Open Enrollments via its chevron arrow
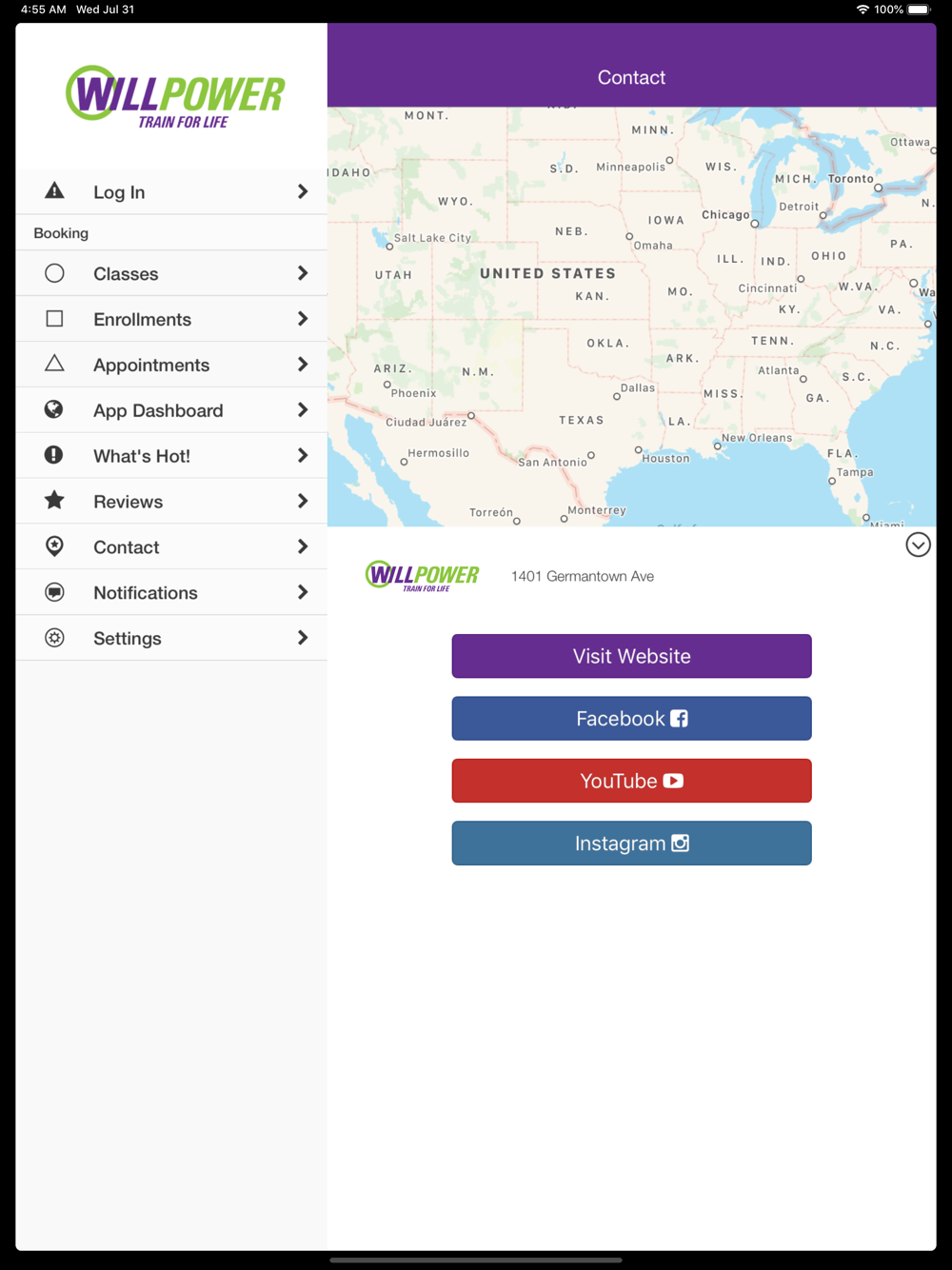The height and width of the screenshot is (1270, 952). click(x=303, y=319)
